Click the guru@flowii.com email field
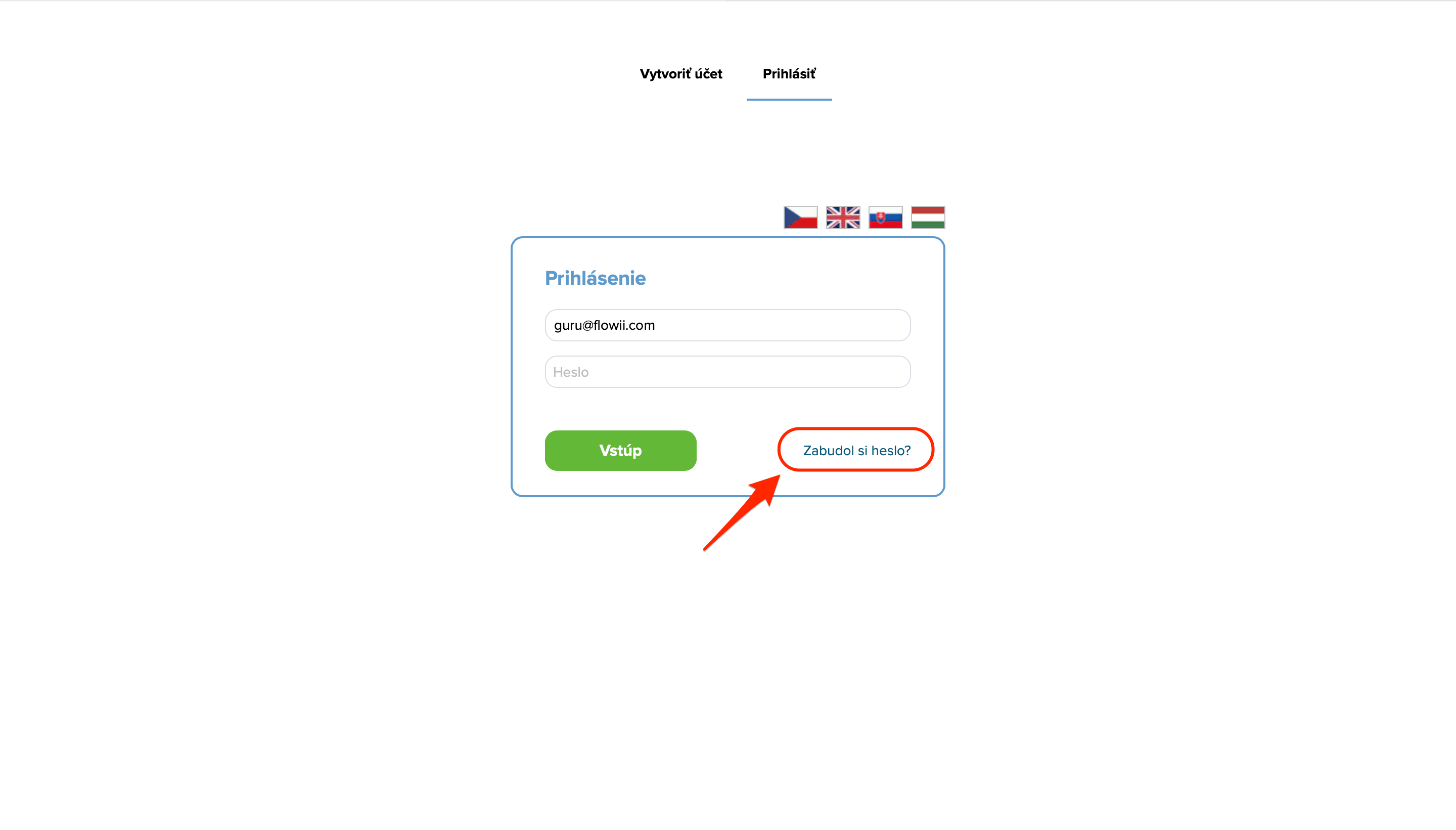Screen dimensions: 1456x830 tap(727, 325)
